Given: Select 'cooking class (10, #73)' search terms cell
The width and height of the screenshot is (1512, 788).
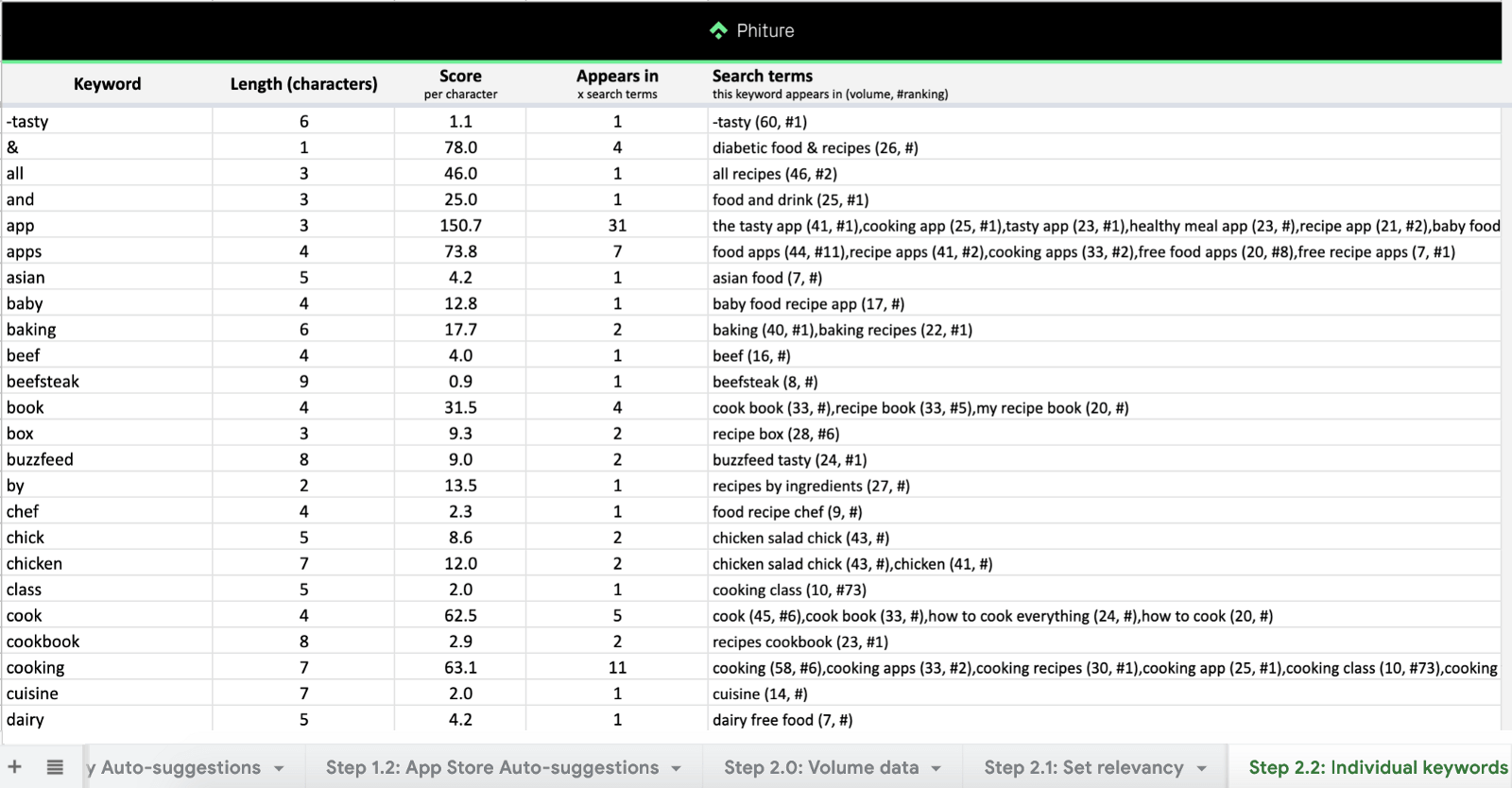Looking at the screenshot, I should 1104,589.
